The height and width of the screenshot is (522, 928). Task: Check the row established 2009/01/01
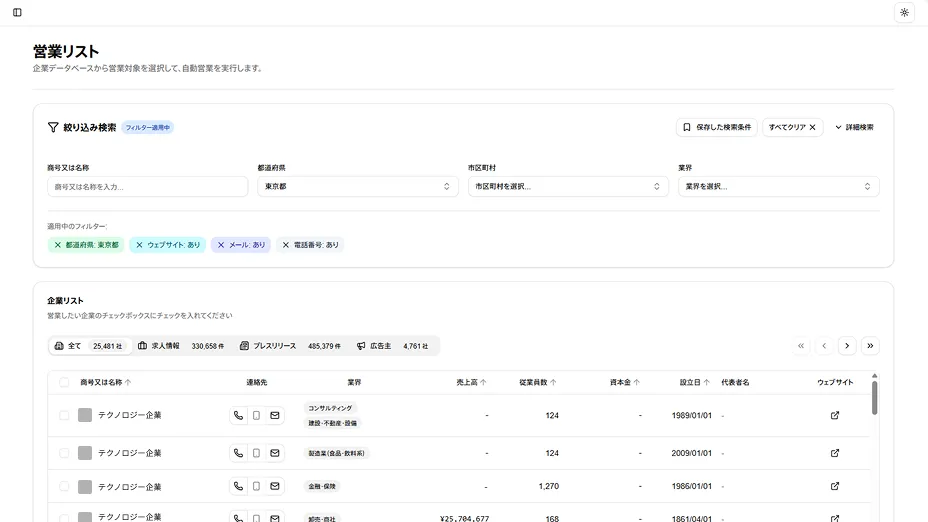click(x=64, y=453)
